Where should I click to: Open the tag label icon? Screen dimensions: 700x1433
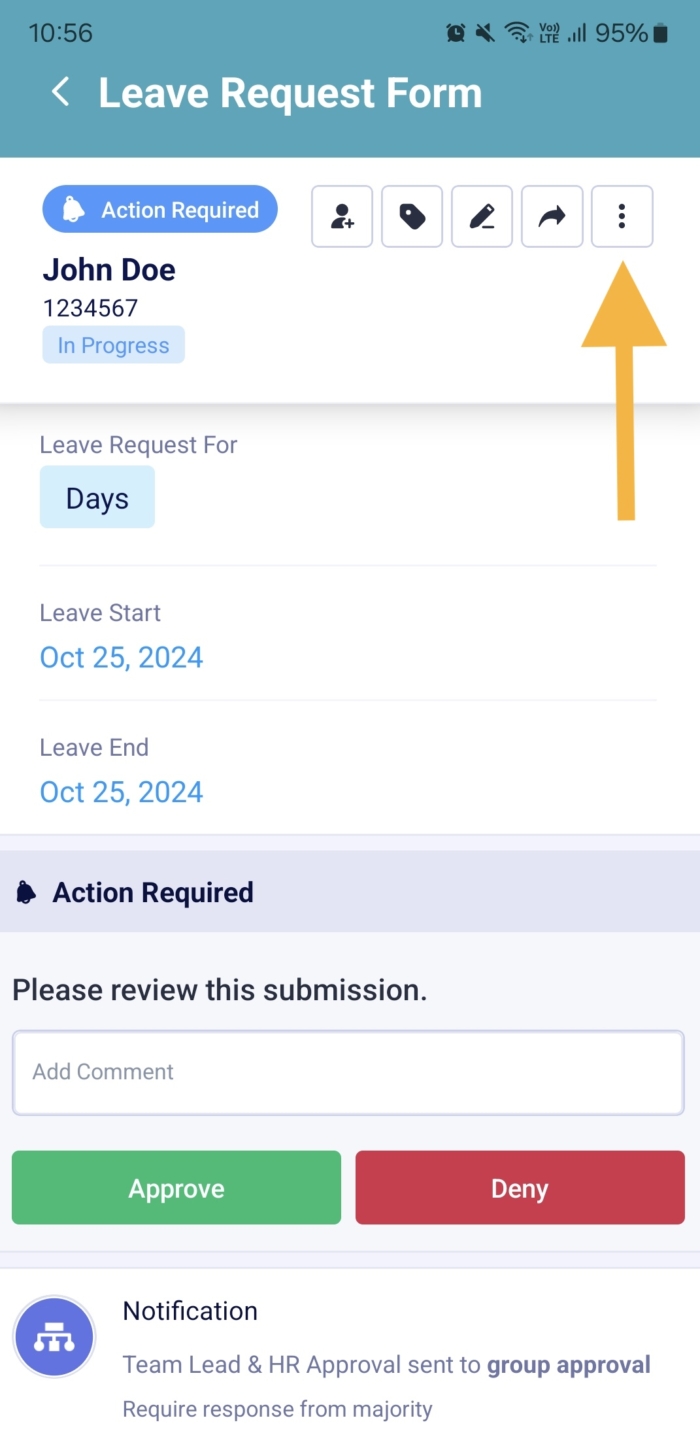[412, 216]
